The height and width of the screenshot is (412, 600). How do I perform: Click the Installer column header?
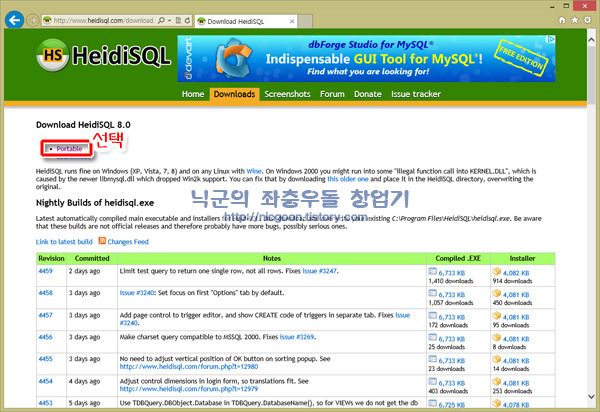[522, 259]
